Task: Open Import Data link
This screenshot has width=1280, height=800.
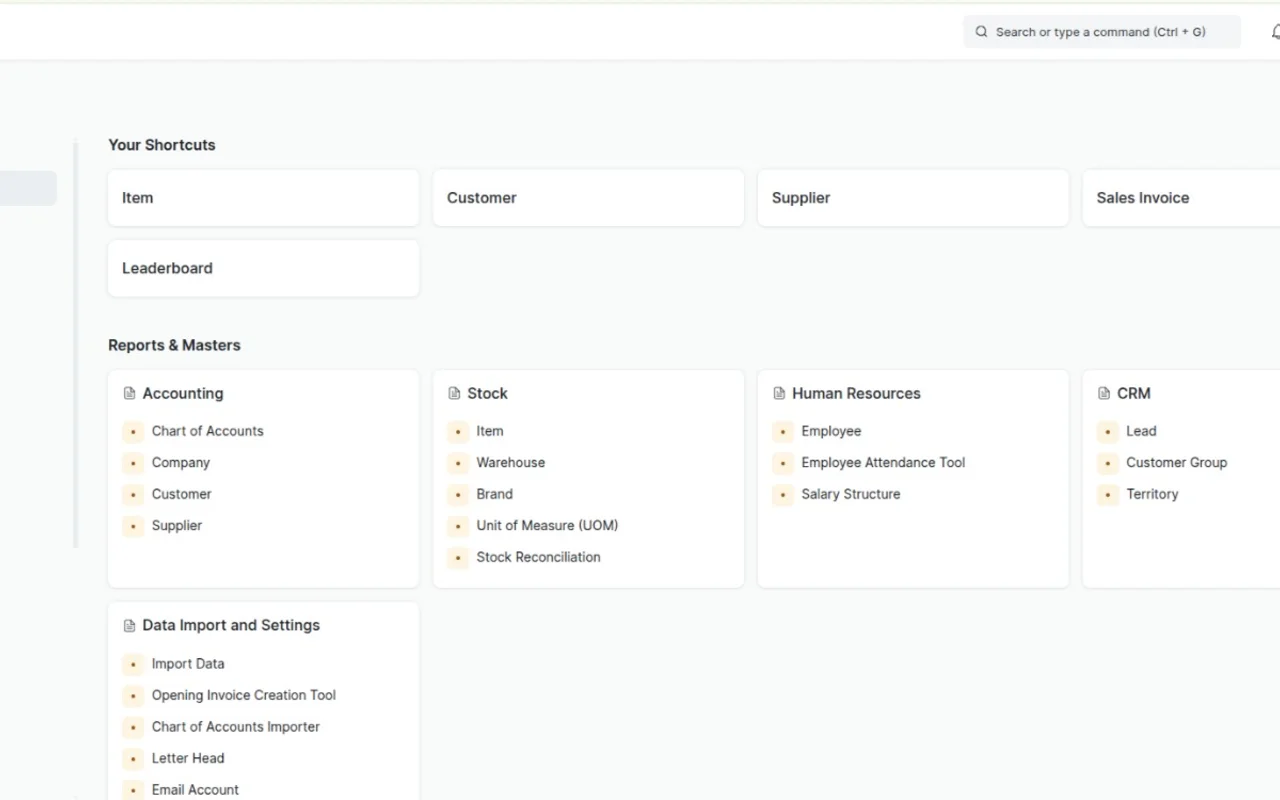Action: [x=188, y=664]
